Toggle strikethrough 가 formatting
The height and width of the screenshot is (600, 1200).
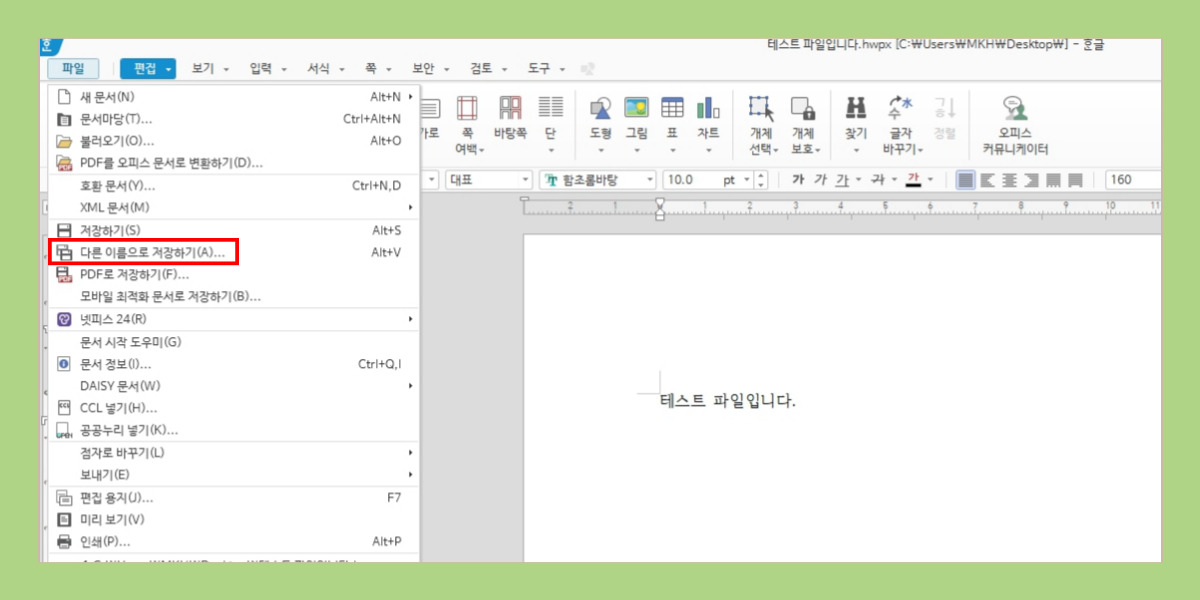(877, 180)
